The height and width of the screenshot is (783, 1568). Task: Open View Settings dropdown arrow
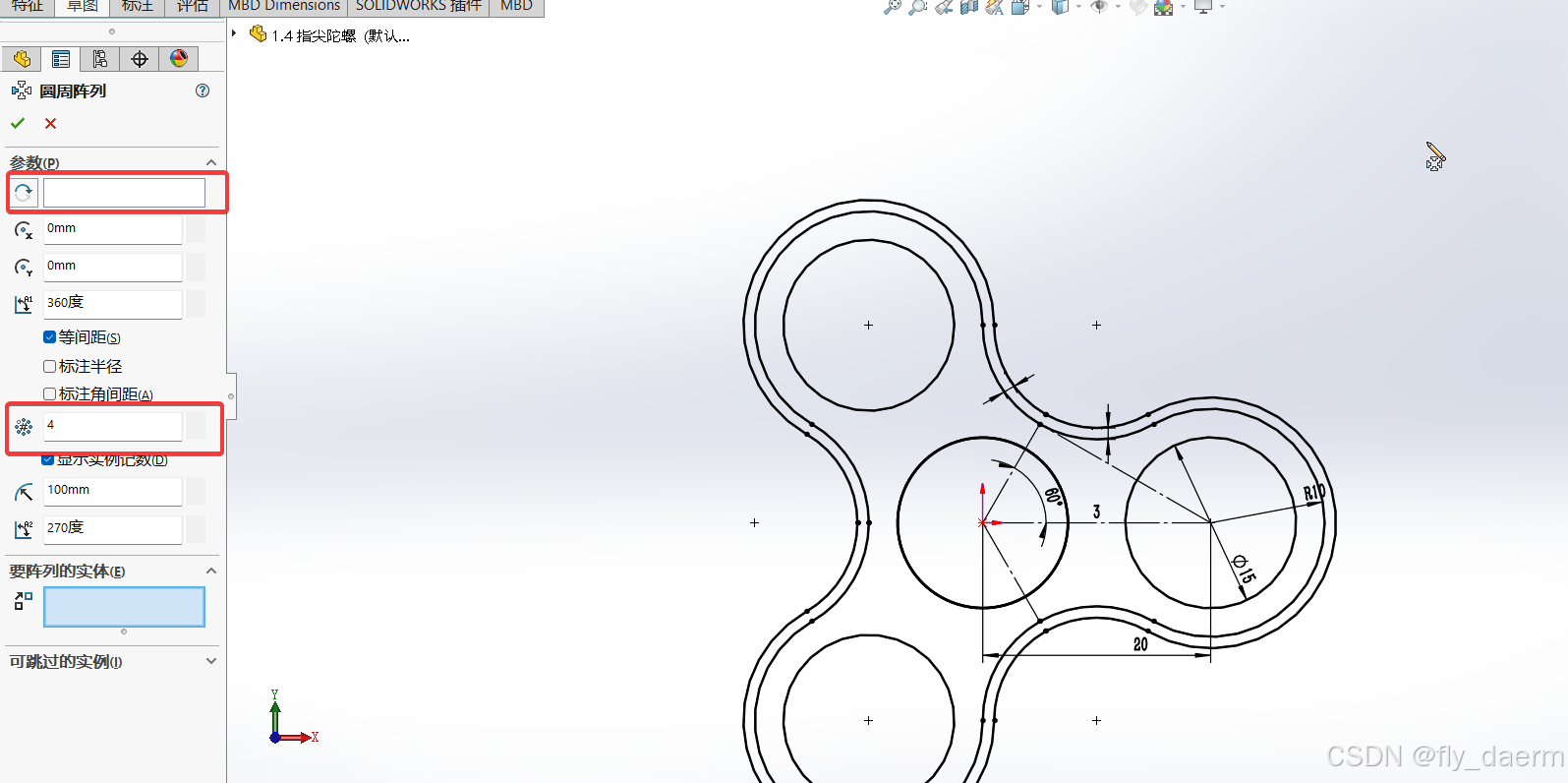pos(1222,7)
